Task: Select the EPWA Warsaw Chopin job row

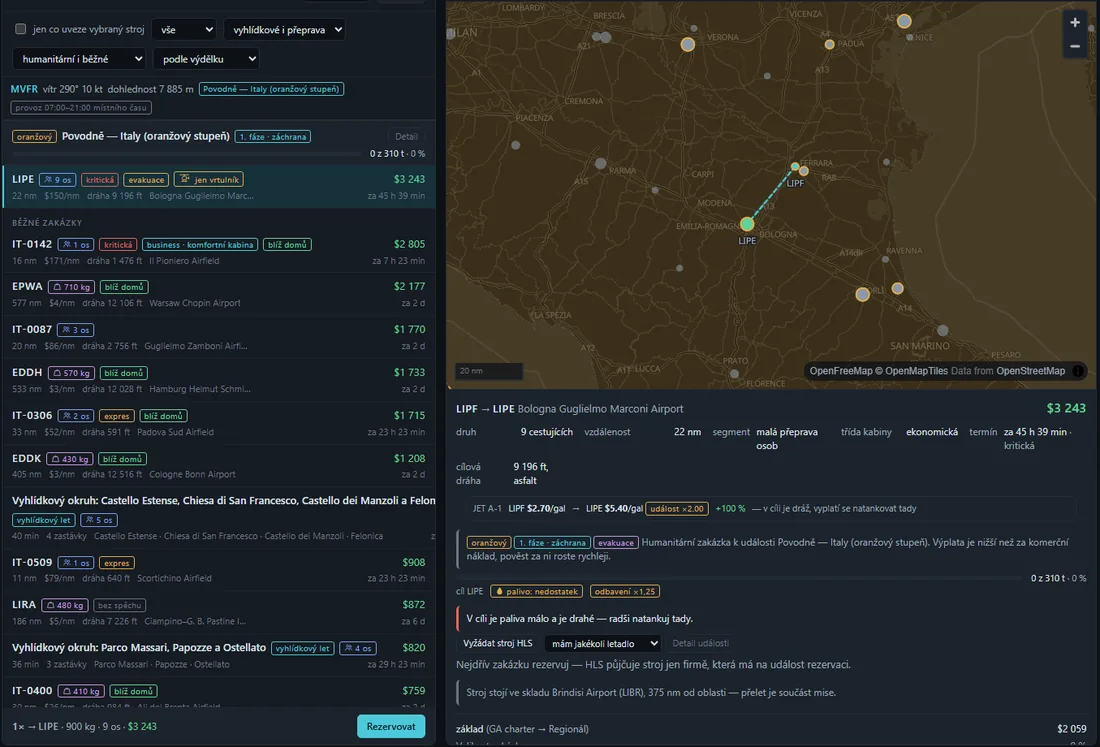Action: 219,295
